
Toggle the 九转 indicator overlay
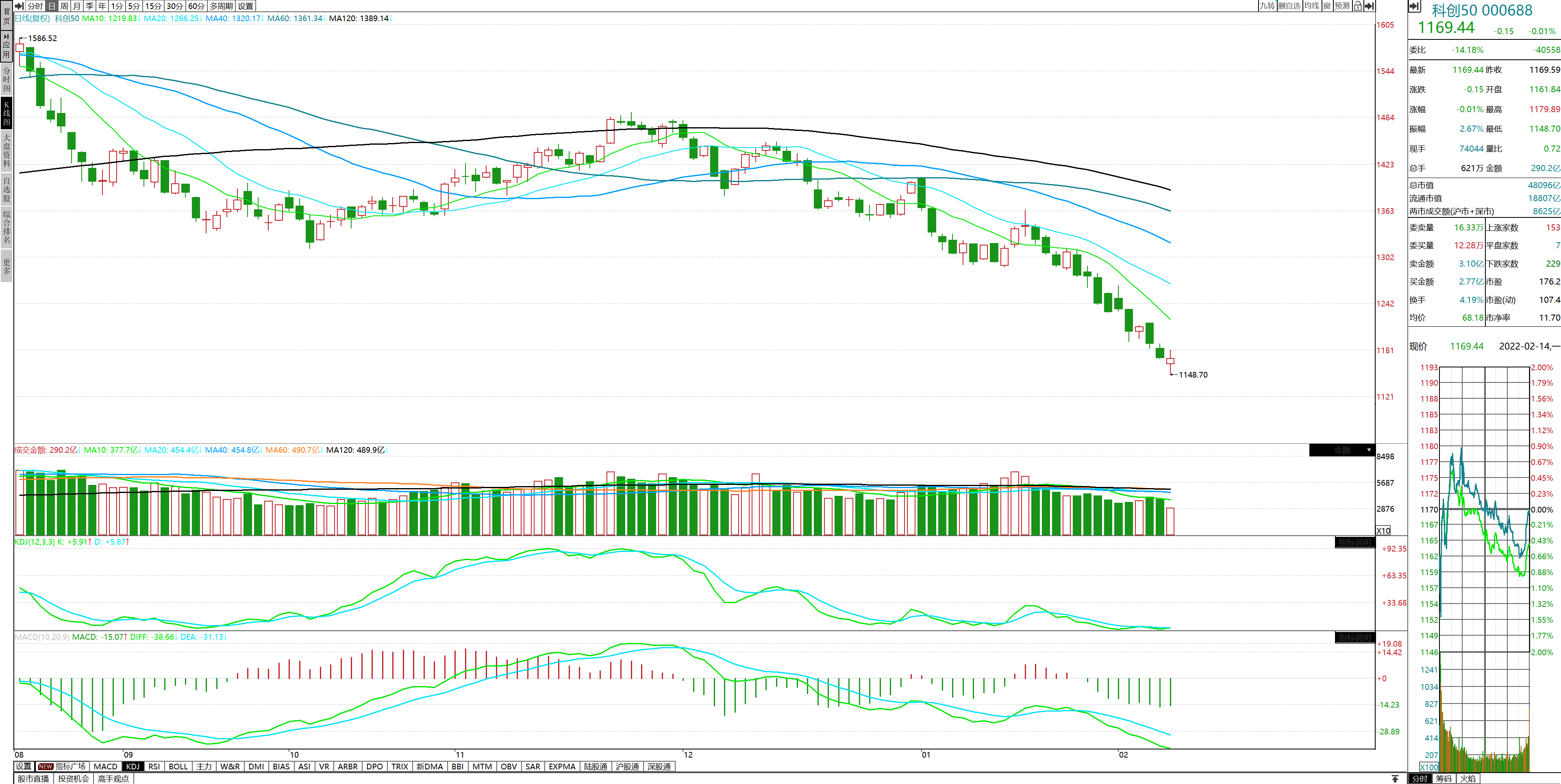click(1267, 6)
